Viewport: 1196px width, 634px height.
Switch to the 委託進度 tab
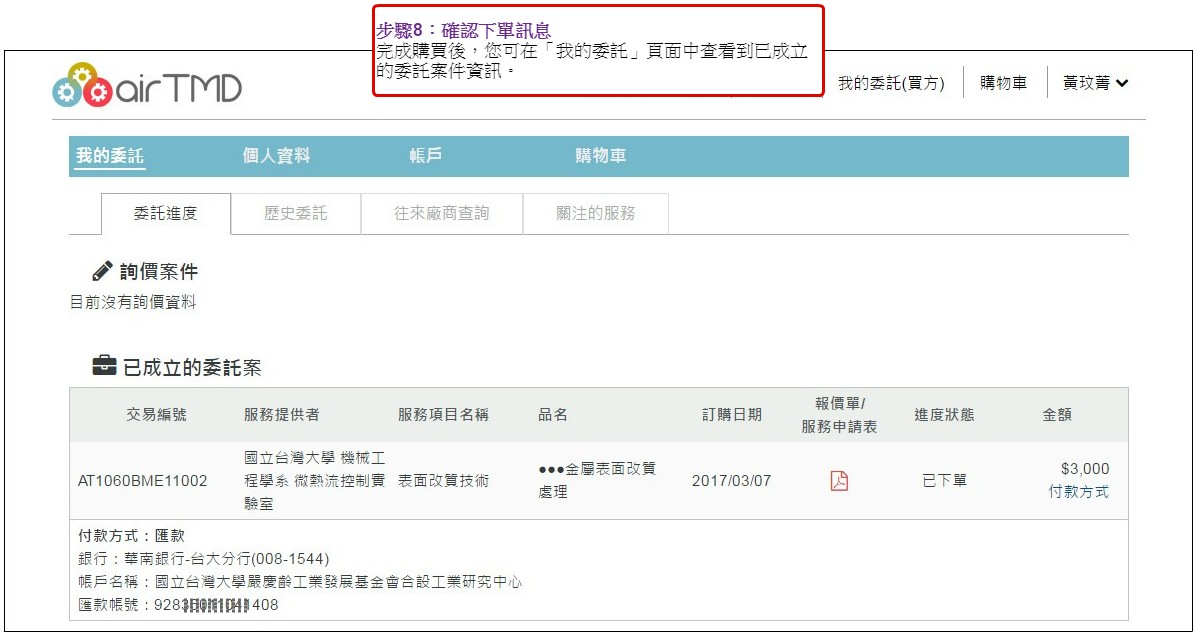tap(166, 213)
